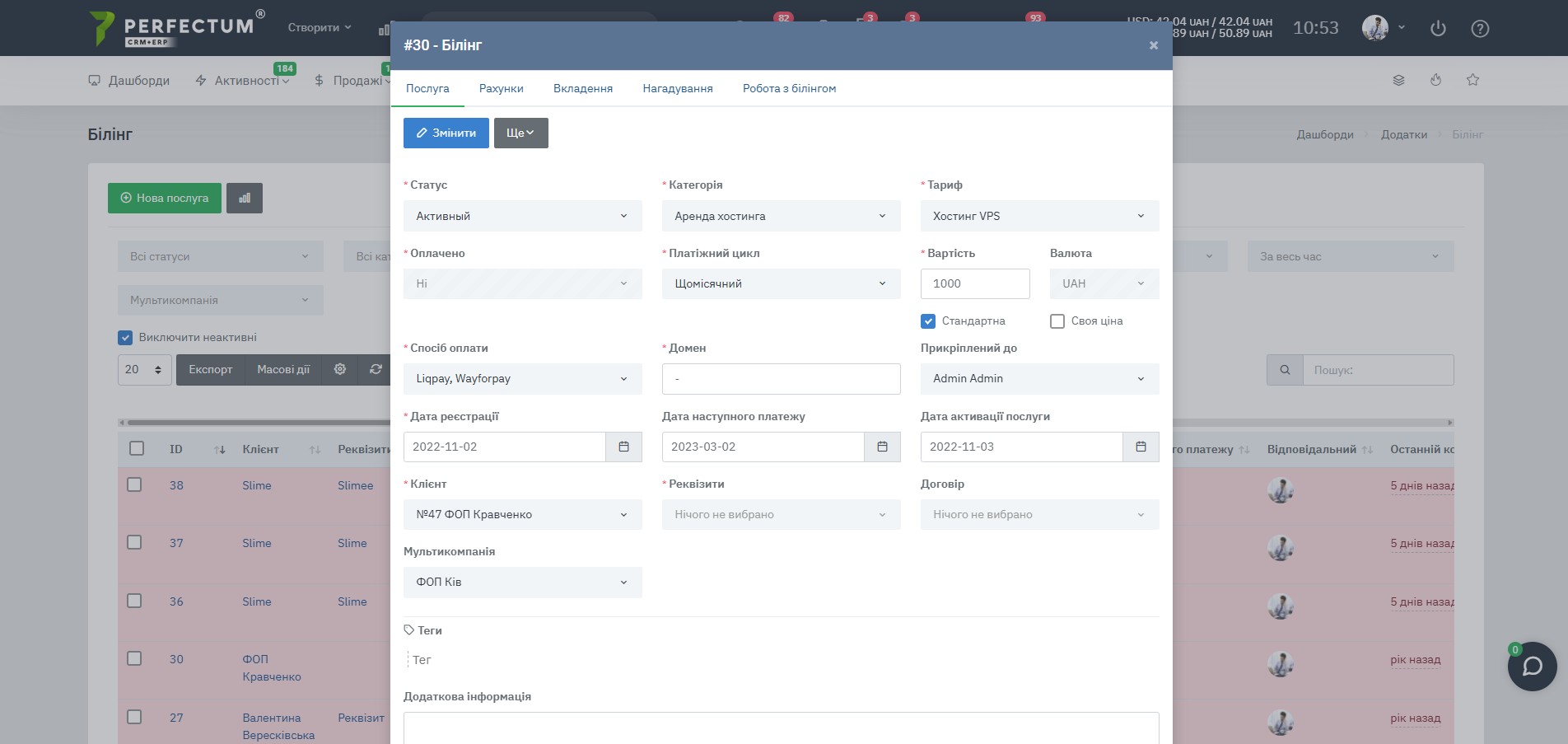Open calendar for Дата активації послуги
The image size is (1568, 744).
click(1141, 447)
